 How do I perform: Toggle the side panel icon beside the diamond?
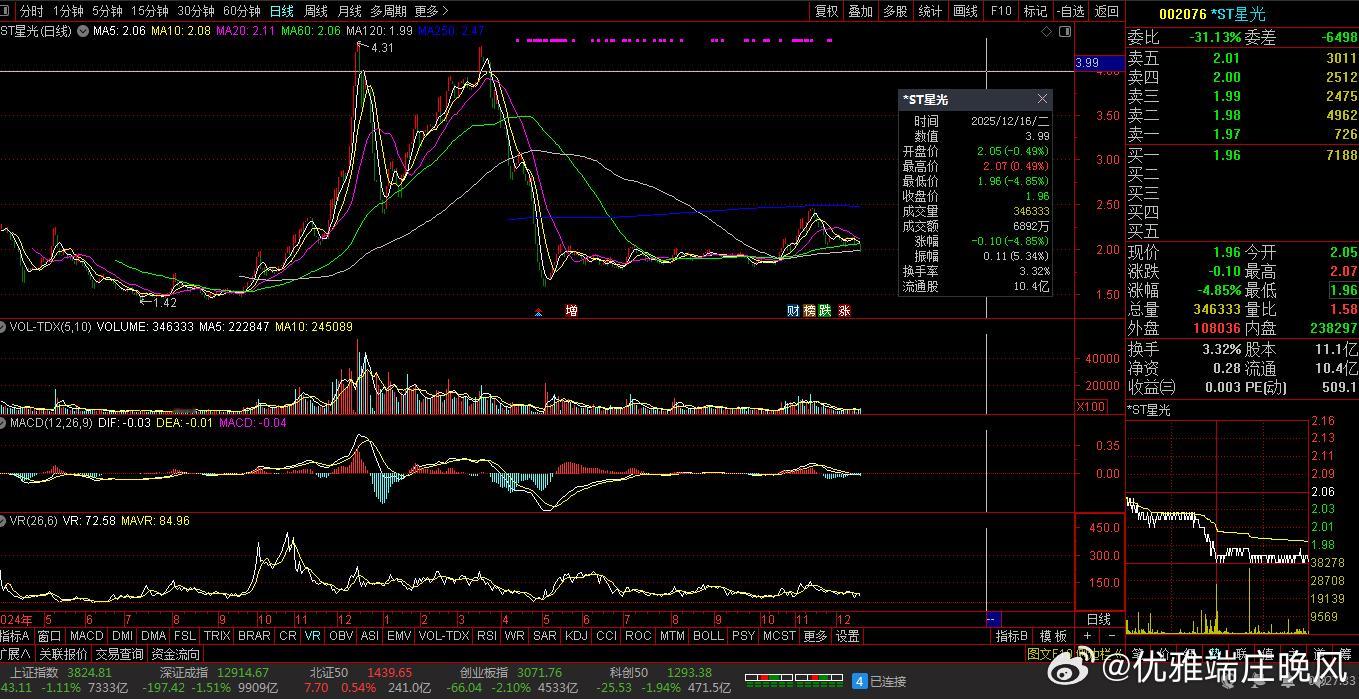[x=1064, y=31]
